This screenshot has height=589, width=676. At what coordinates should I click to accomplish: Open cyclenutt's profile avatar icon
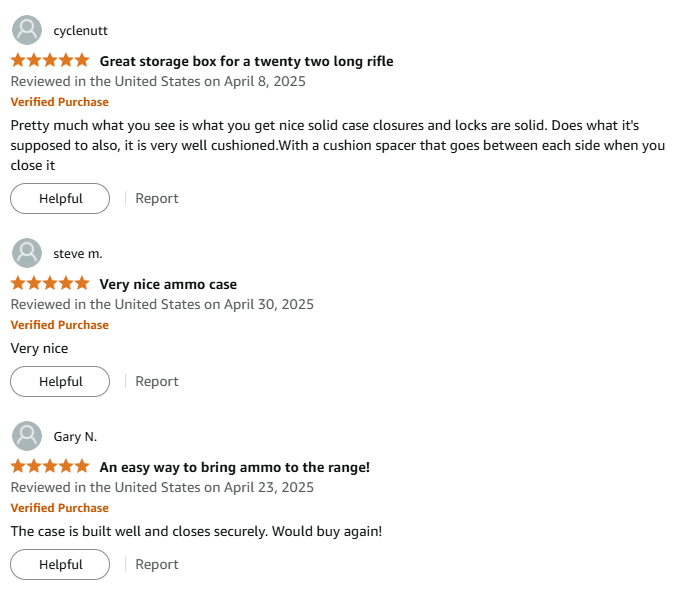pyautogui.click(x=27, y=30)
